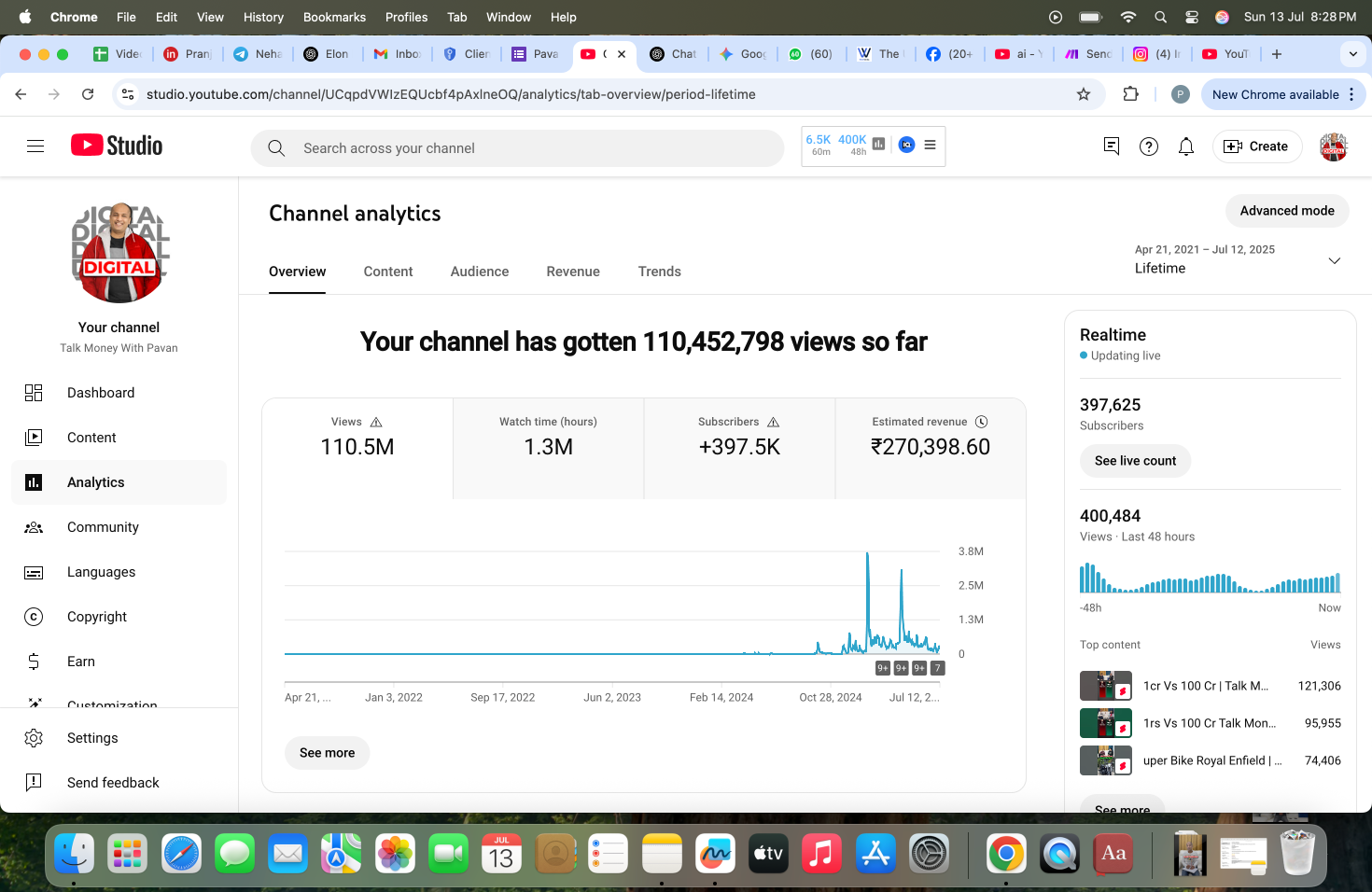
Task: Switch to the Revenue tab
Action: point(572,272)
